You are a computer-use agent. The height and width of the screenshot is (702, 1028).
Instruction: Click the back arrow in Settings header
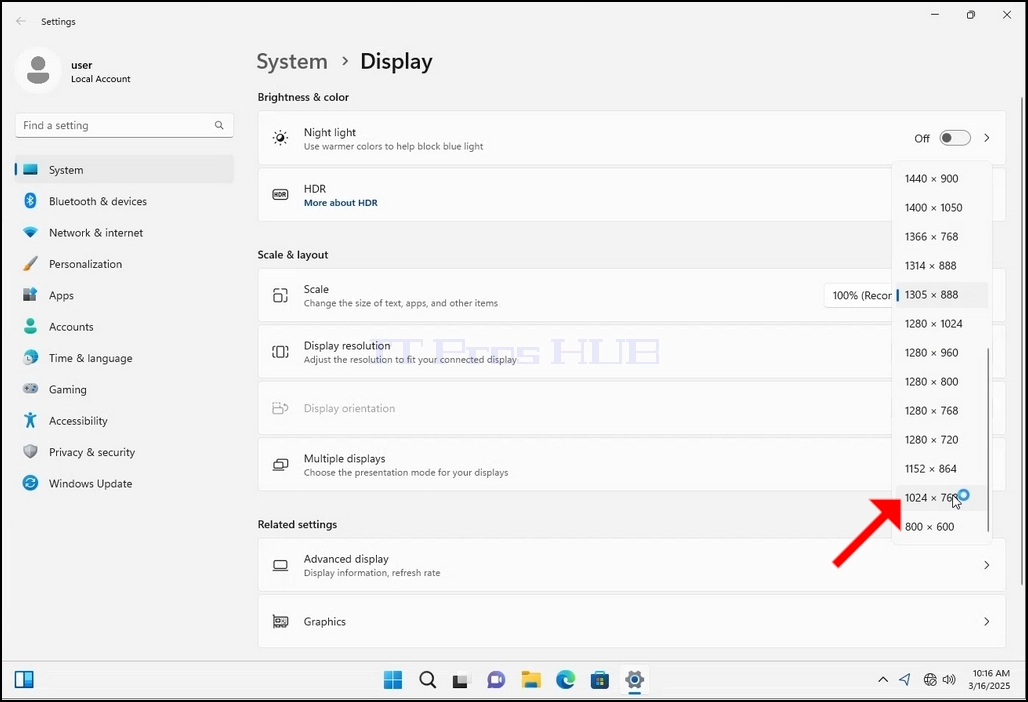pyautogui.click(x=21, y=21)
